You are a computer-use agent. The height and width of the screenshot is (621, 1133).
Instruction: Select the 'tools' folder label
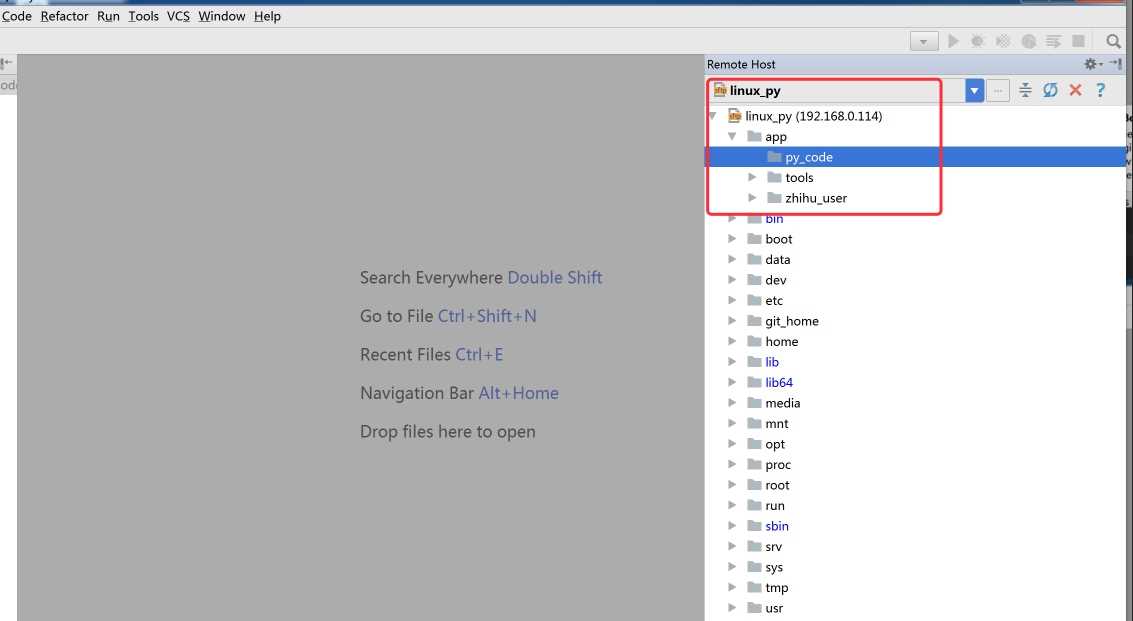[799, 177]
